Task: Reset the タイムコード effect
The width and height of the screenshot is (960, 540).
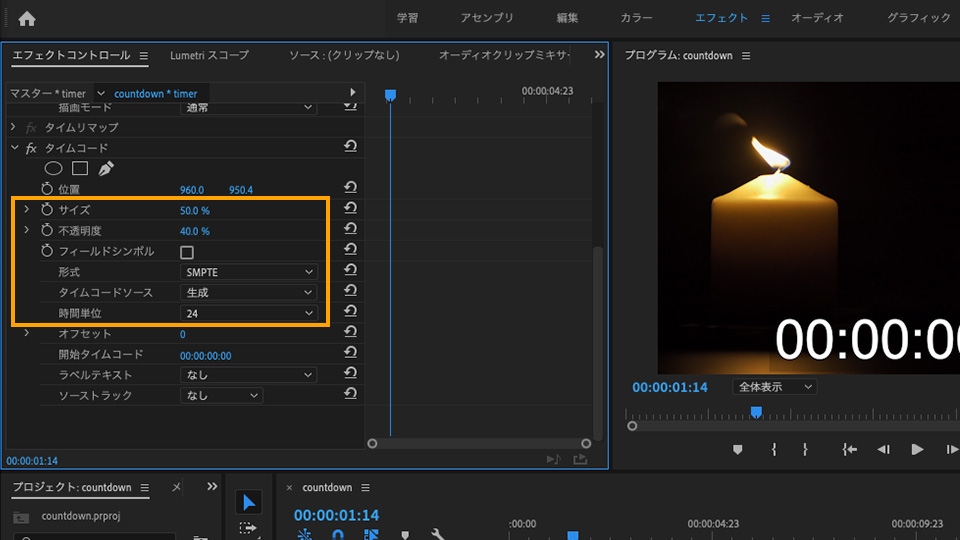Action: [x=350, y=146]
